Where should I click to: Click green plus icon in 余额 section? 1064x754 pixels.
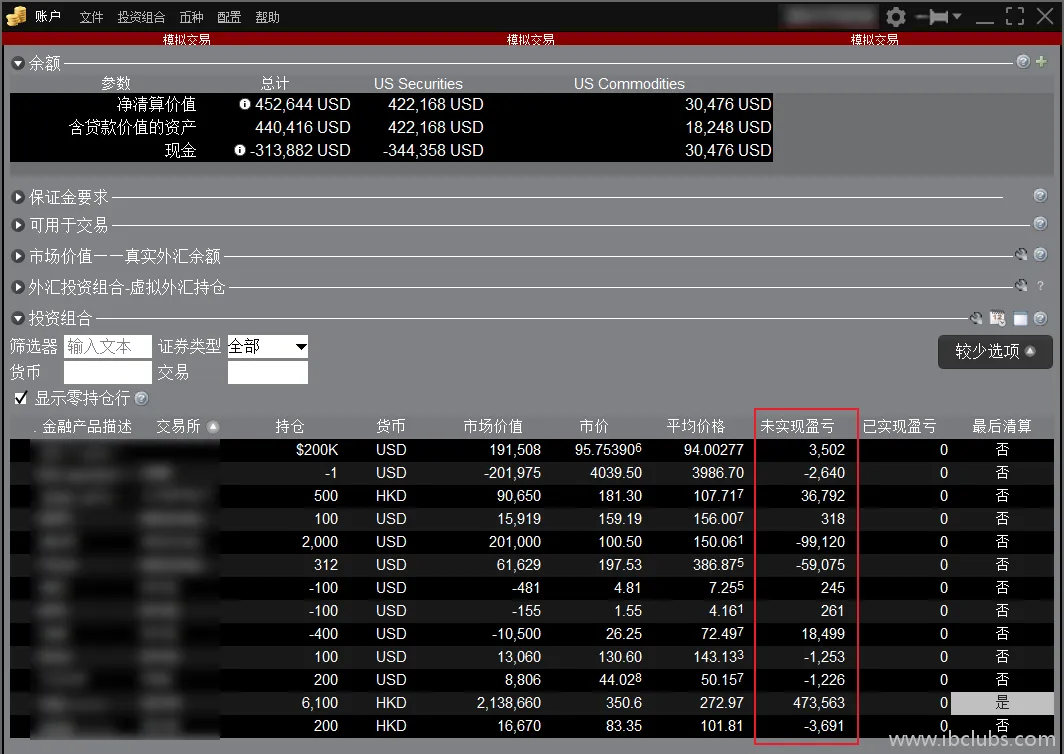[1041, 62]
